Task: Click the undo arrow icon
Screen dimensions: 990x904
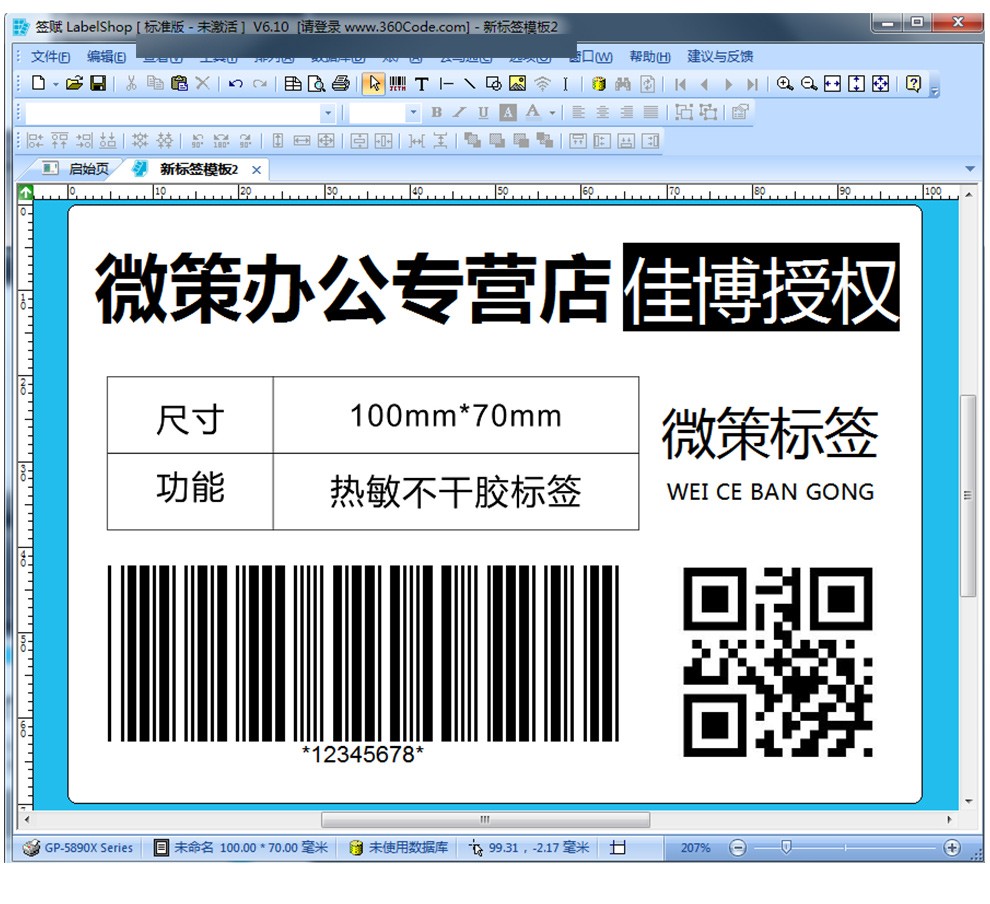Action: [x=235, y=84]
